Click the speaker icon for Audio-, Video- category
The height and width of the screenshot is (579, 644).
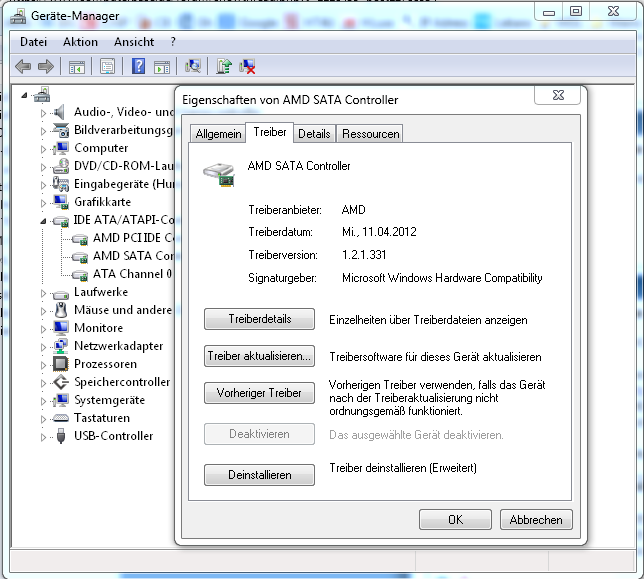click(x=60, y=112)
